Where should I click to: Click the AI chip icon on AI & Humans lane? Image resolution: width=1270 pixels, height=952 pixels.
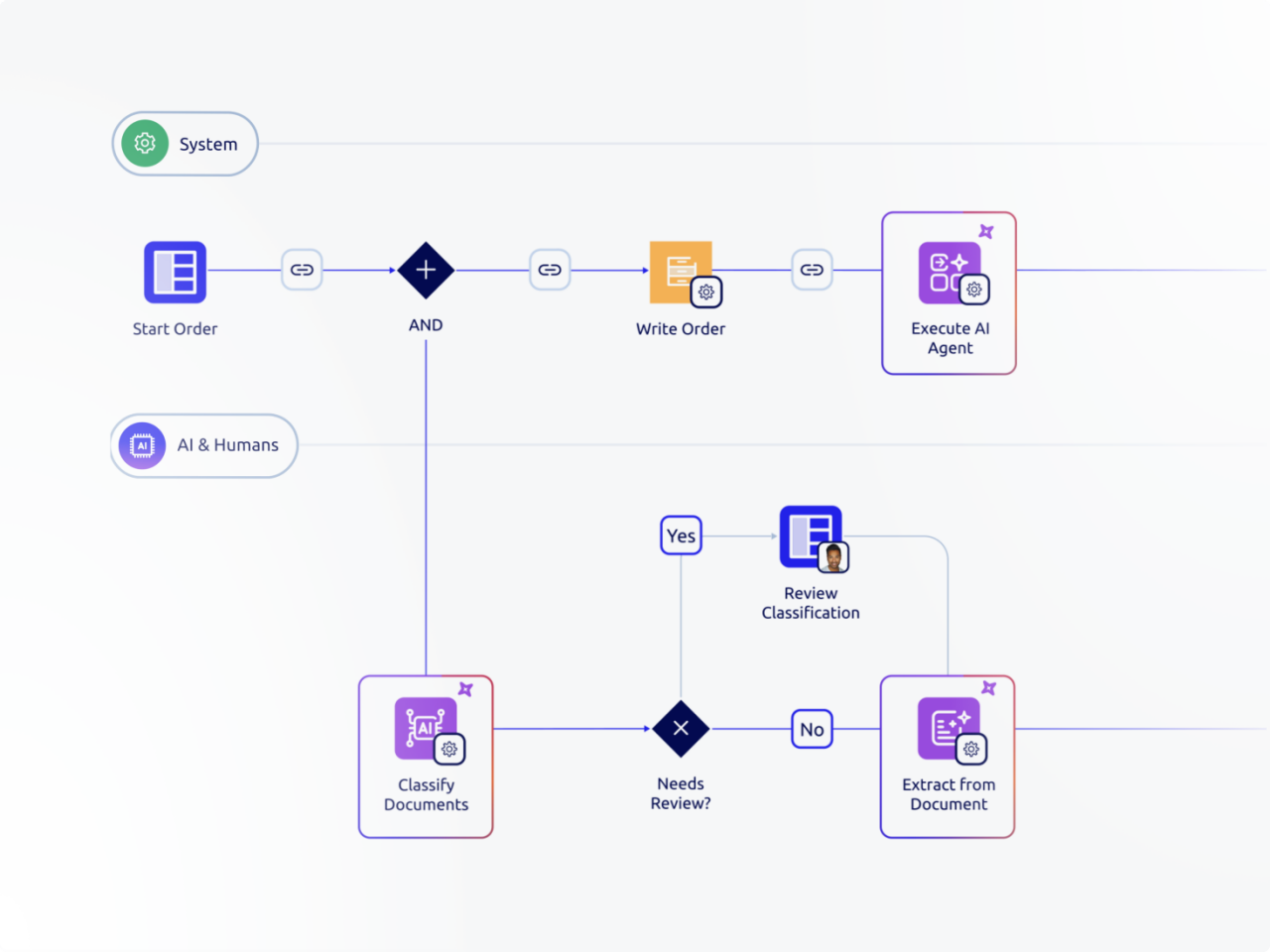coord(141,445)
